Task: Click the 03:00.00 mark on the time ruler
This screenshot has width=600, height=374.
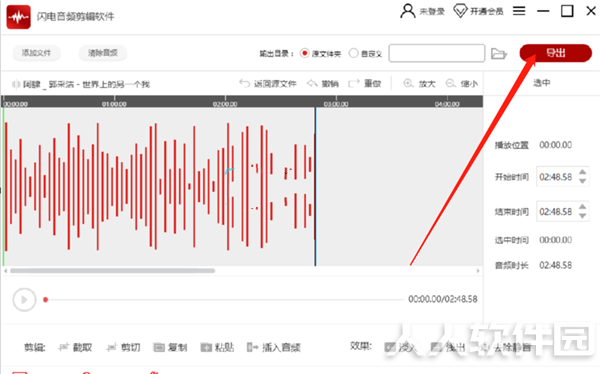Action: [336, 104]
